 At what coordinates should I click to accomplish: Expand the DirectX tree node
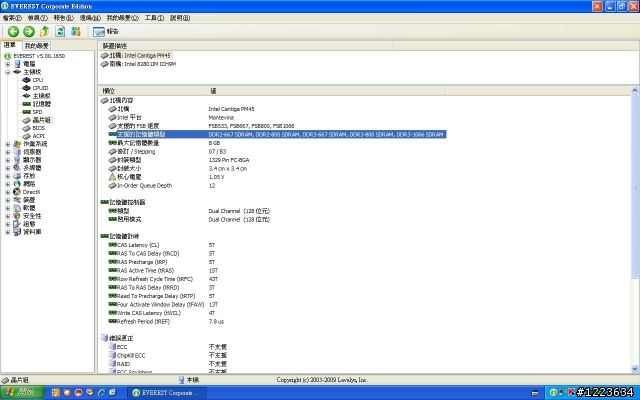pos(7,192)
